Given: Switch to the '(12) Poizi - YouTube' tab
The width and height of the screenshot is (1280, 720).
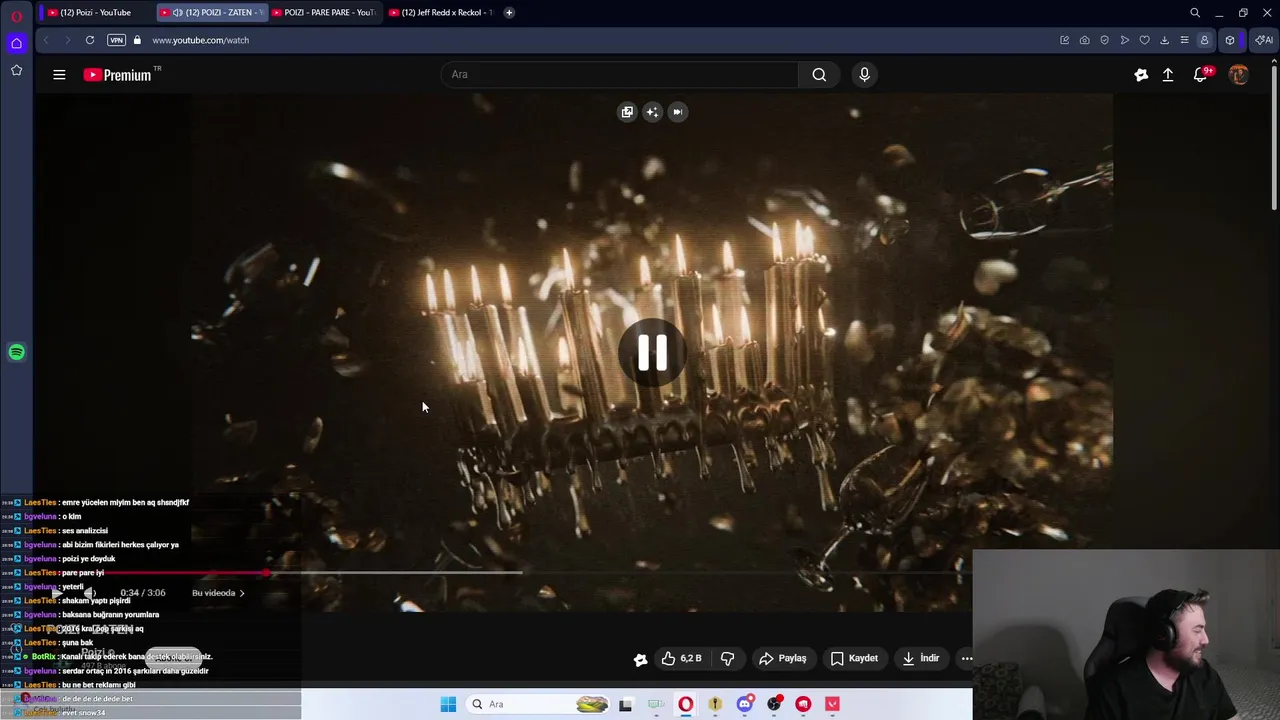Looking at the screenshot, I should (95, 12).
